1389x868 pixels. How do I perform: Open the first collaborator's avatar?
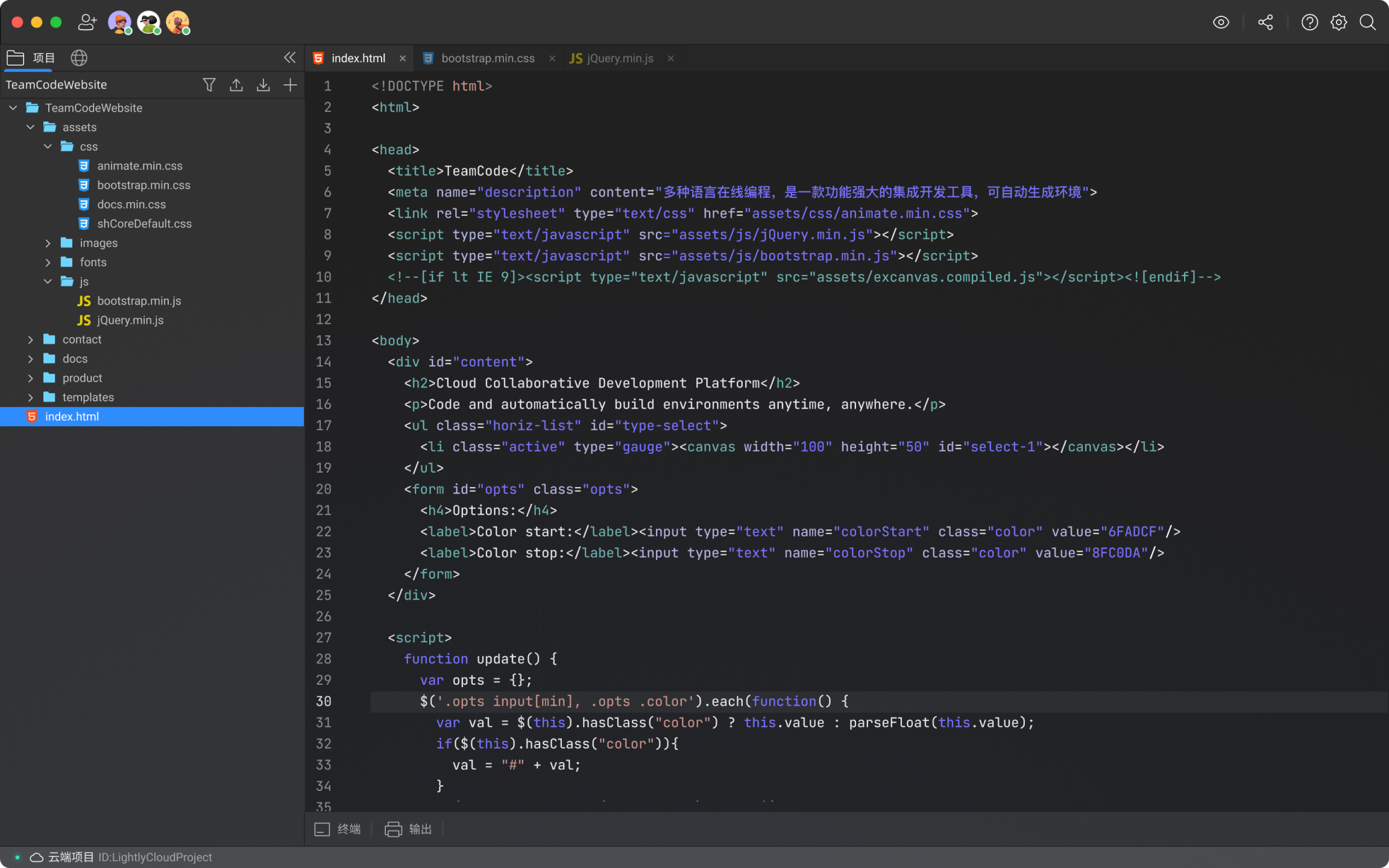pyautogui.click(x=119, y=22)
